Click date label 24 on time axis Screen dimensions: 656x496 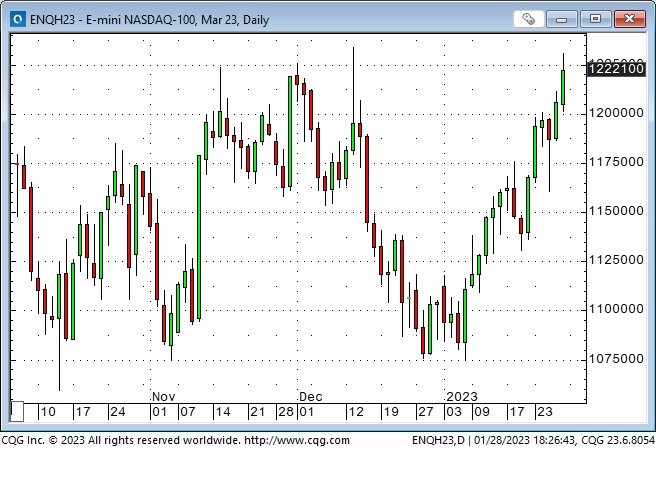pos(118,412)
